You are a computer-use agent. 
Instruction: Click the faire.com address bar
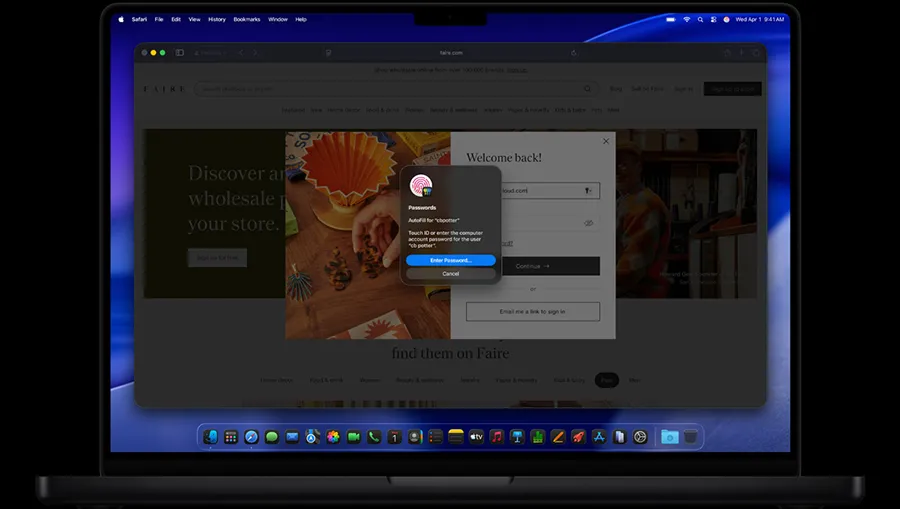451,52
